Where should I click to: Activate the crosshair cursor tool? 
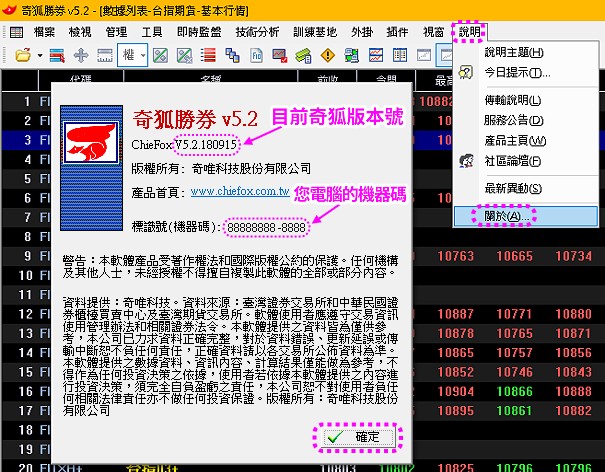pos(81,56)
